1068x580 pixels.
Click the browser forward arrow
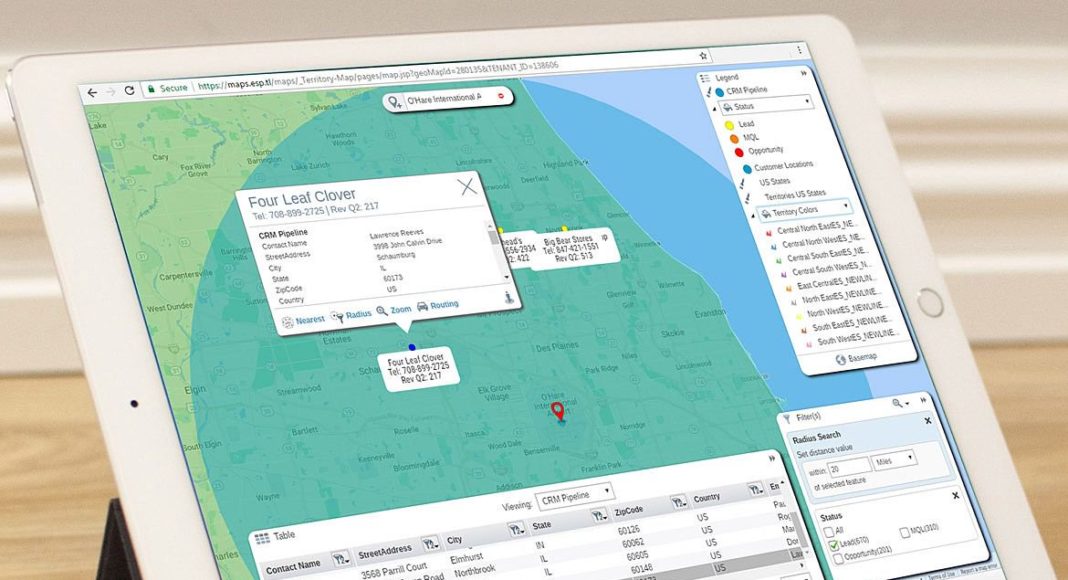(111, 91)
